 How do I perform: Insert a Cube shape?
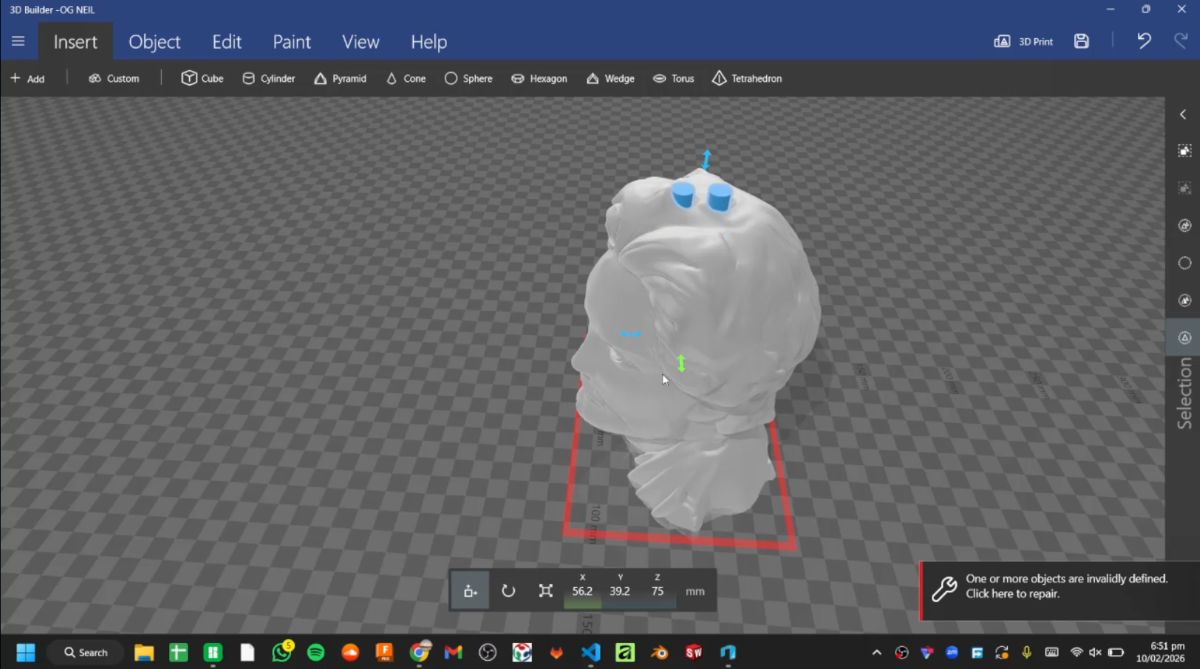pos(202,78)
